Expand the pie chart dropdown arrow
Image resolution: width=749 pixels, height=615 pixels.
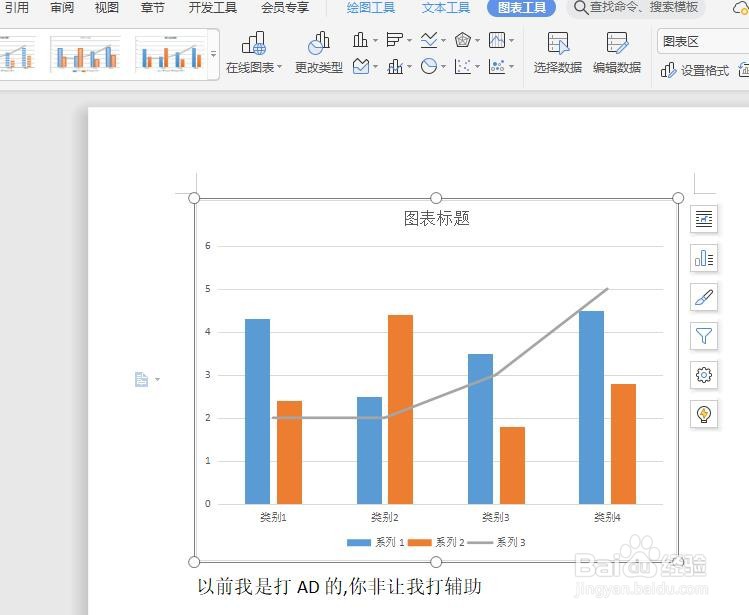point(443,66)
